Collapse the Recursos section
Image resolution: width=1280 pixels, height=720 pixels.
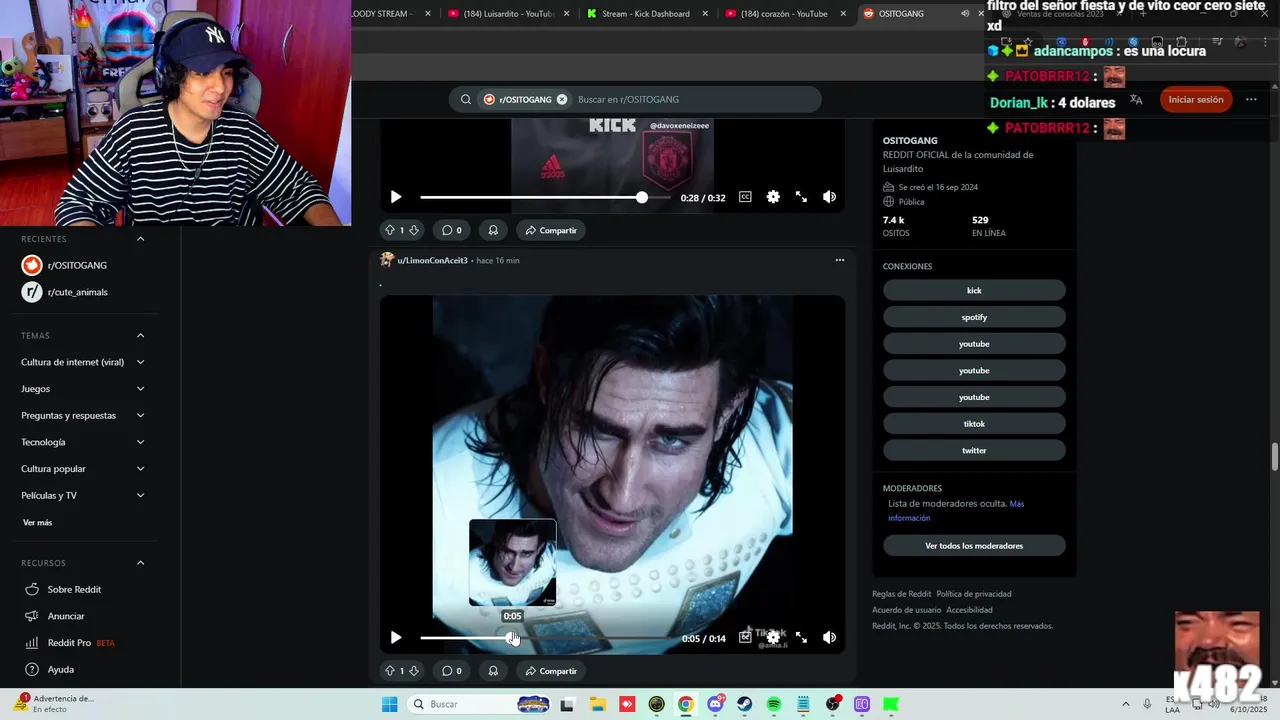pos(140,563)
